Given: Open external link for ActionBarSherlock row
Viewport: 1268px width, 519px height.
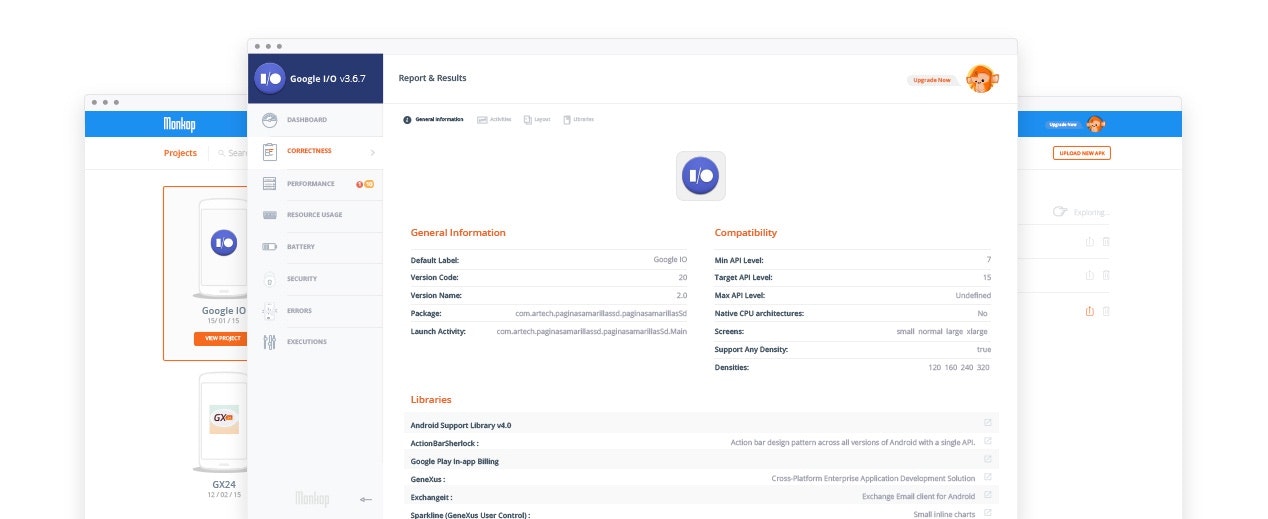Looking at the screenshot, I should pos(988,441).
